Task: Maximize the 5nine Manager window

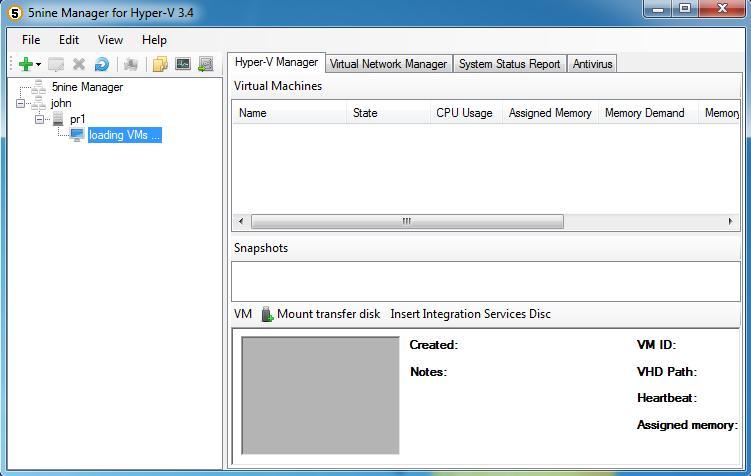Action: click(685, 9)
